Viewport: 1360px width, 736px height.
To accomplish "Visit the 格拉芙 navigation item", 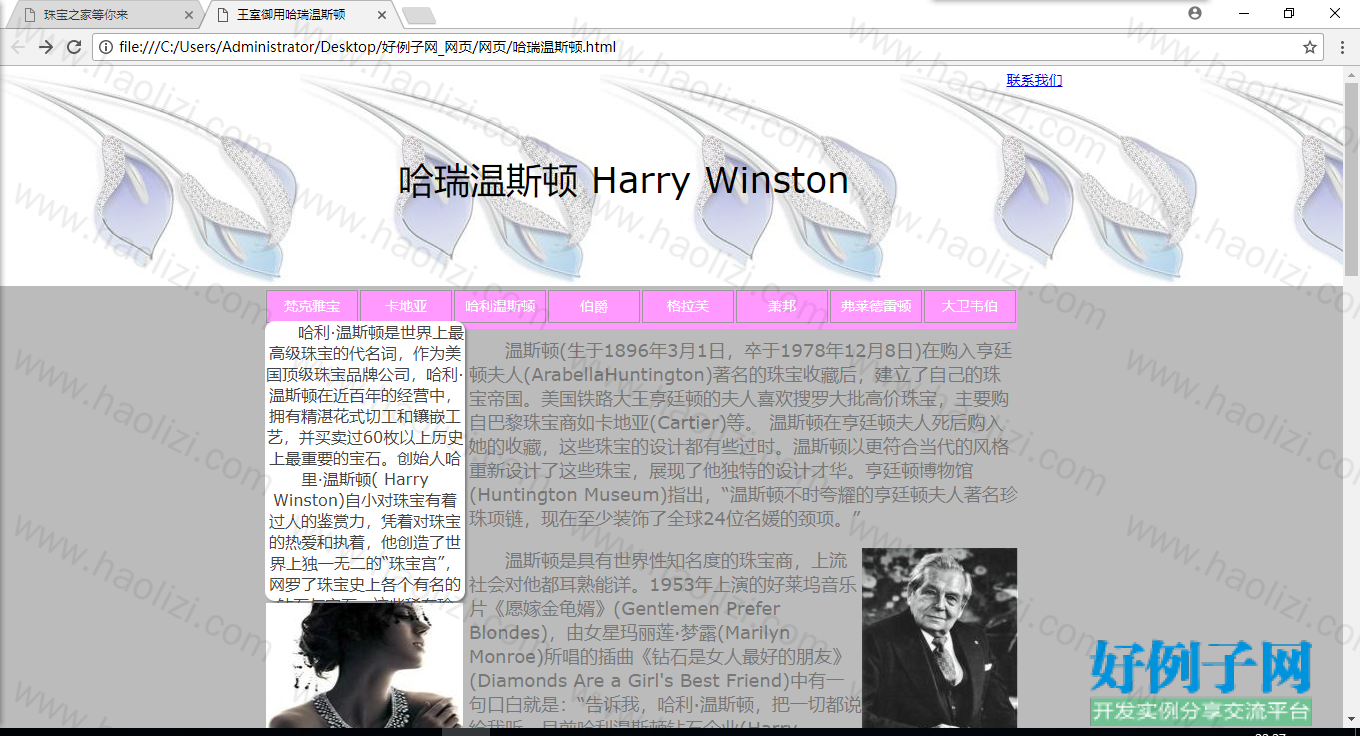I will coord(688,306).
